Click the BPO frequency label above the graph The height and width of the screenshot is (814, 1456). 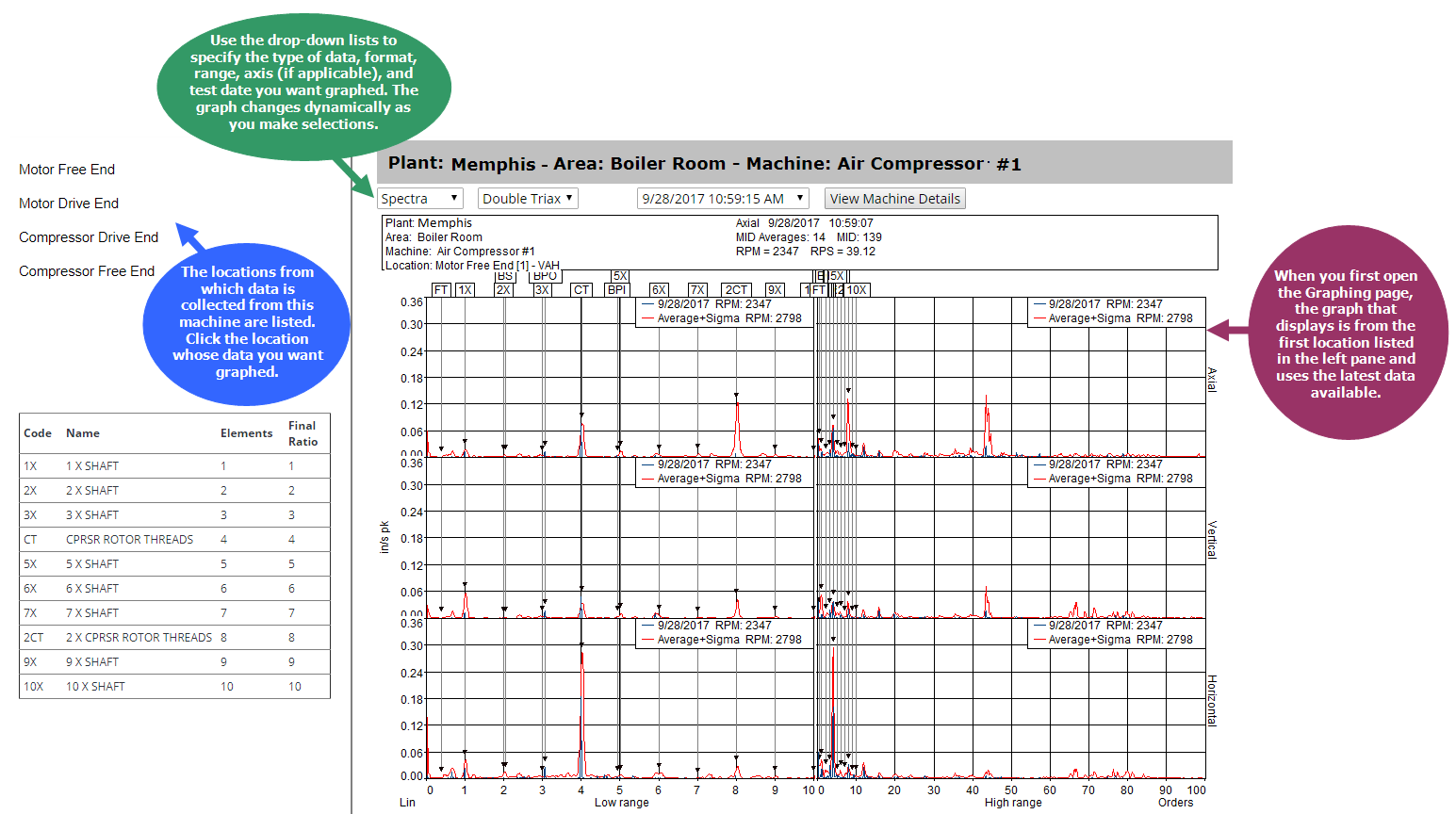[546, 276]
